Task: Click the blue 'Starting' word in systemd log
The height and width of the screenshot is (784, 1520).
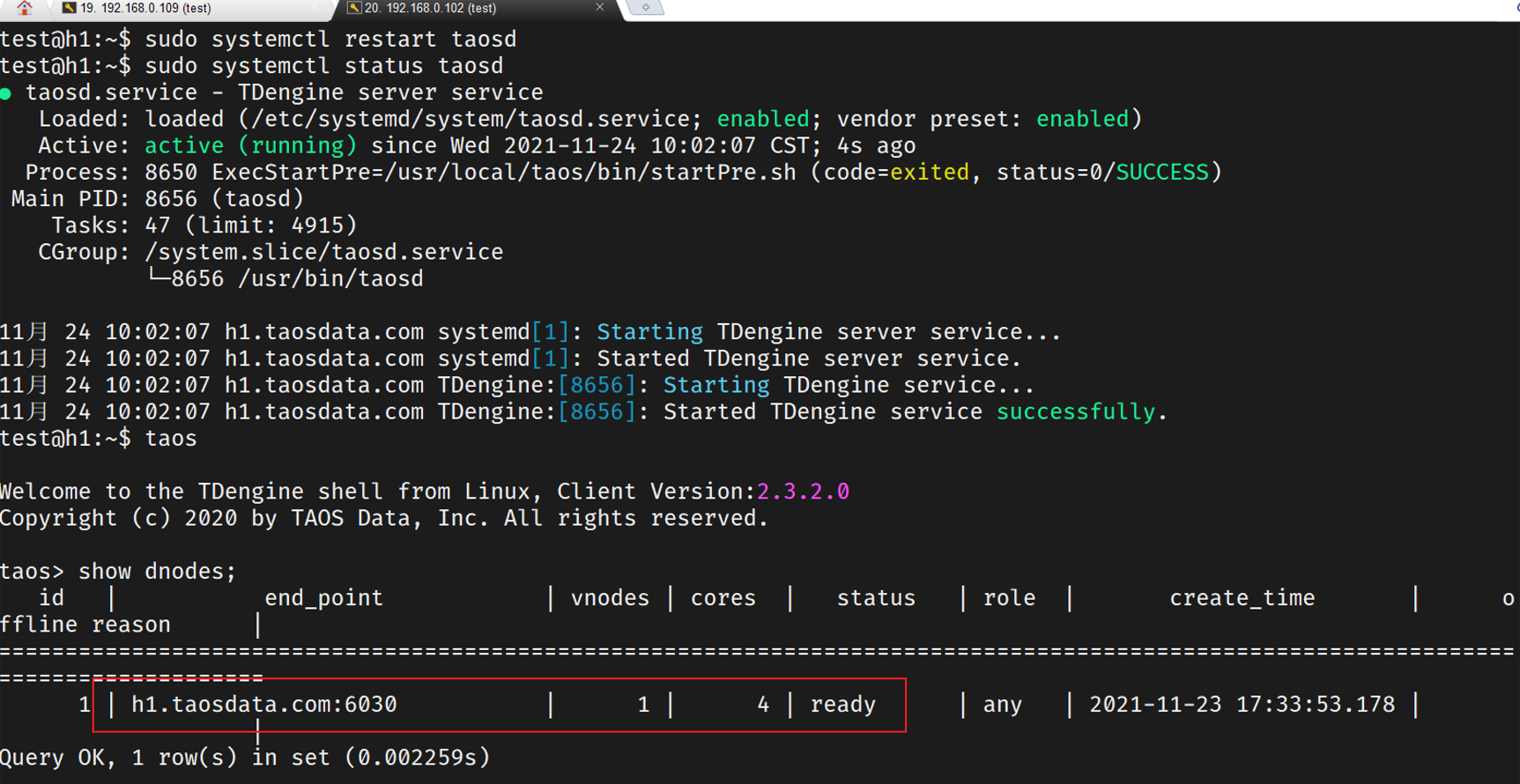Action: click(649, 332)
